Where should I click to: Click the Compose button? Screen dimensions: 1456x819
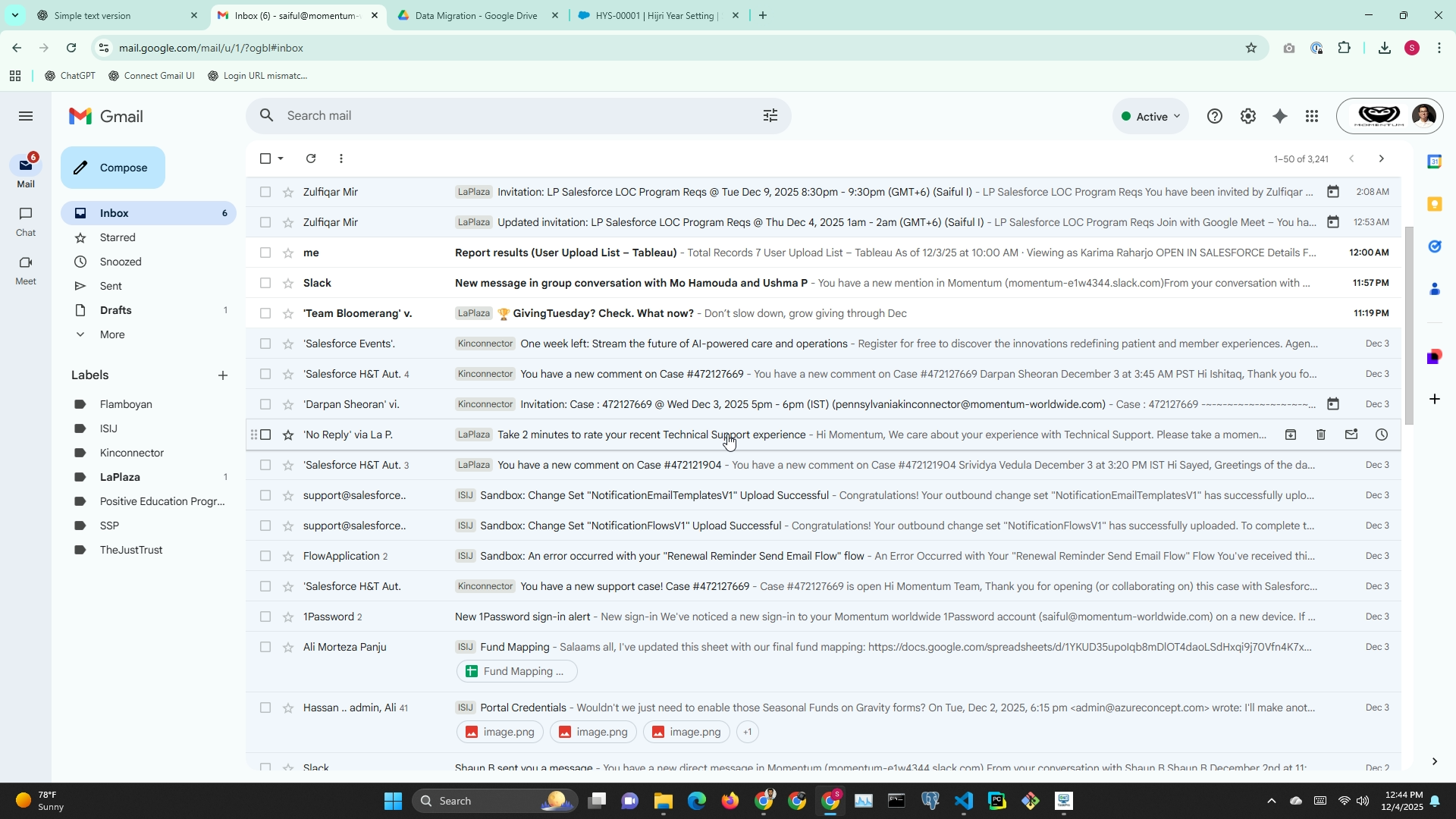click(x=113, y=168)
